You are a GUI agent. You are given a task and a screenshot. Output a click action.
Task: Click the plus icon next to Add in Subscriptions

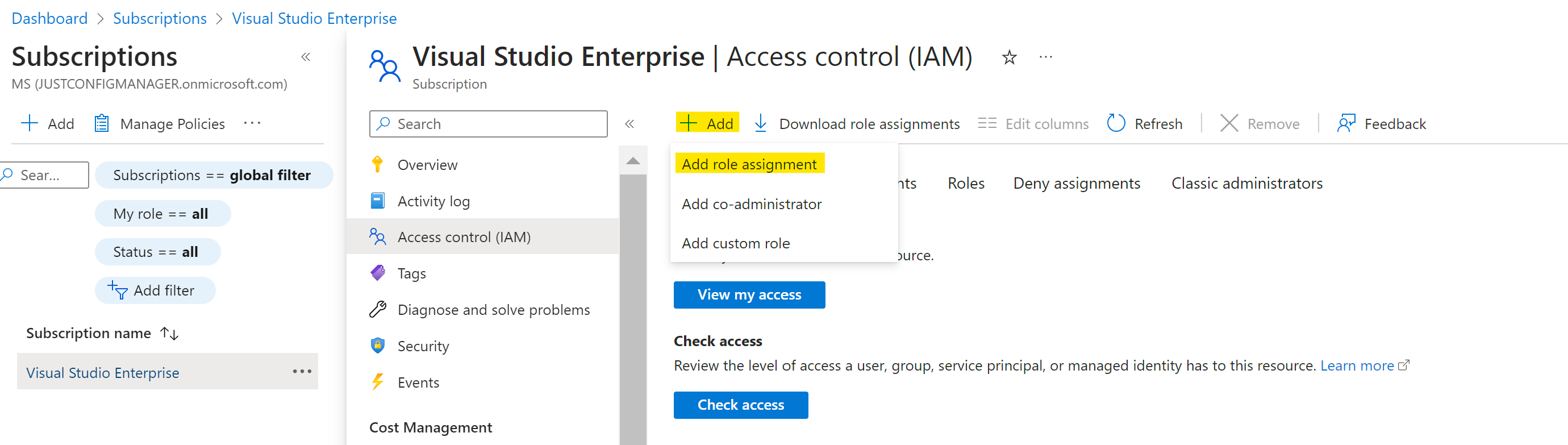coord(29,123)
